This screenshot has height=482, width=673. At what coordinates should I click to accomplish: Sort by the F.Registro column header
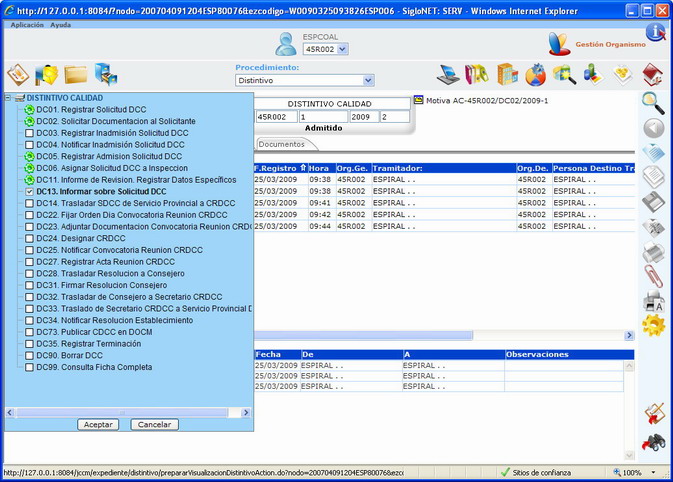(279, 168)
